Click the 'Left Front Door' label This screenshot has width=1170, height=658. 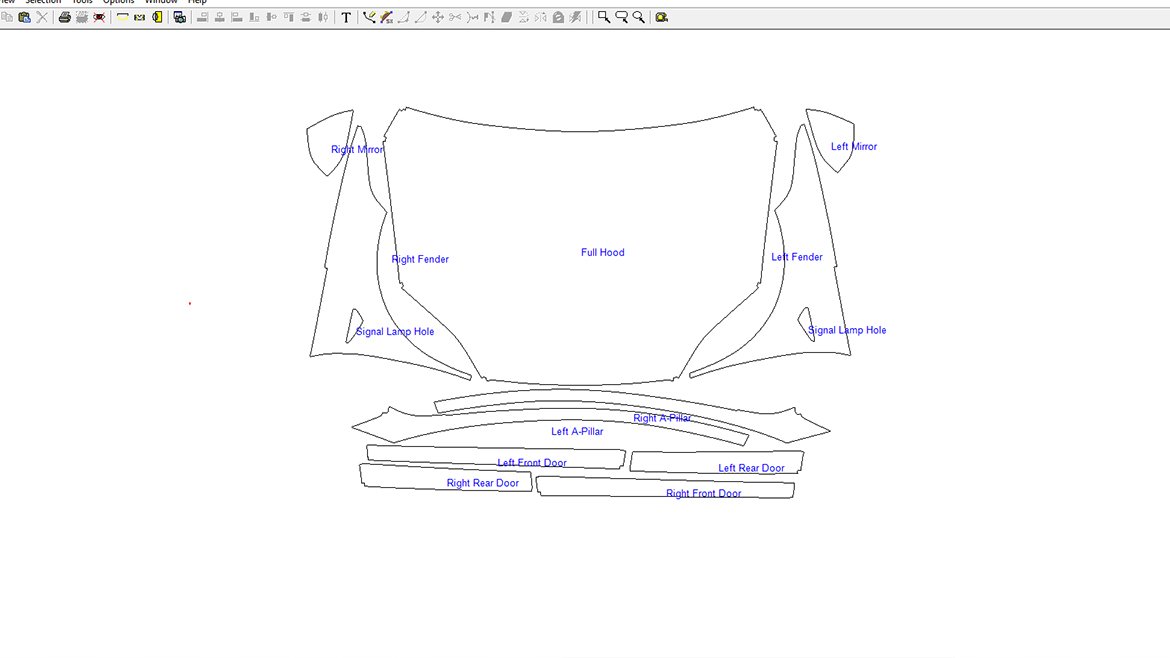(x=532, y=463)
